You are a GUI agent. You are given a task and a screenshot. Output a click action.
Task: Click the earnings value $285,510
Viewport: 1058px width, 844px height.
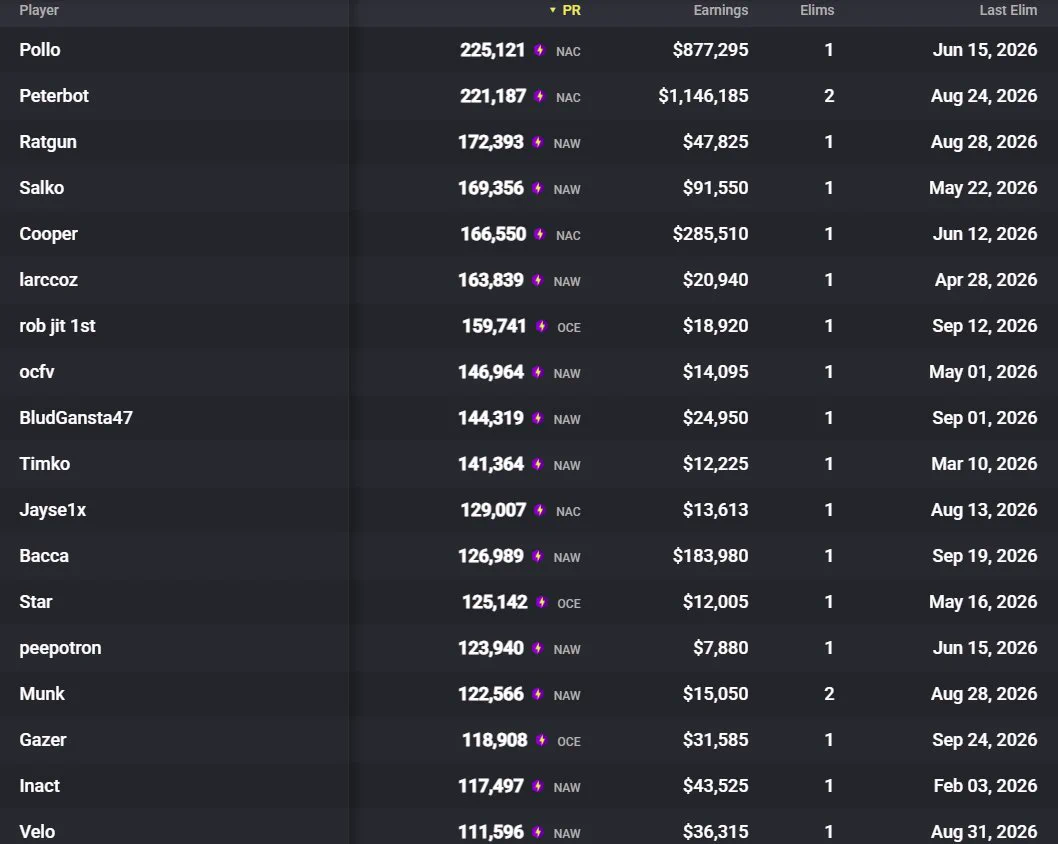tap(711, 233)
